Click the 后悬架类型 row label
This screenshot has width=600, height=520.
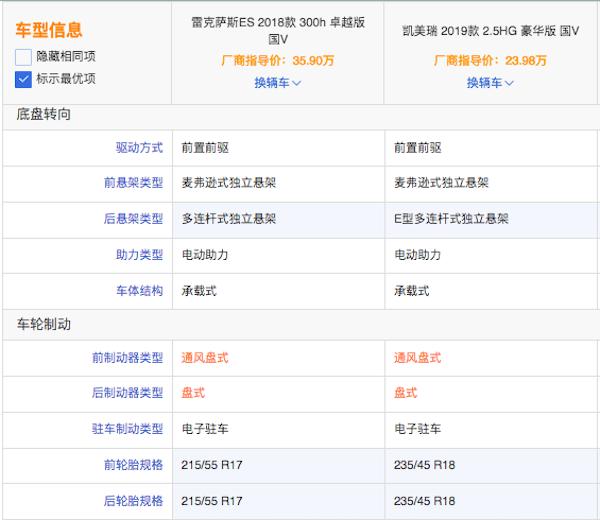[133, 219]
